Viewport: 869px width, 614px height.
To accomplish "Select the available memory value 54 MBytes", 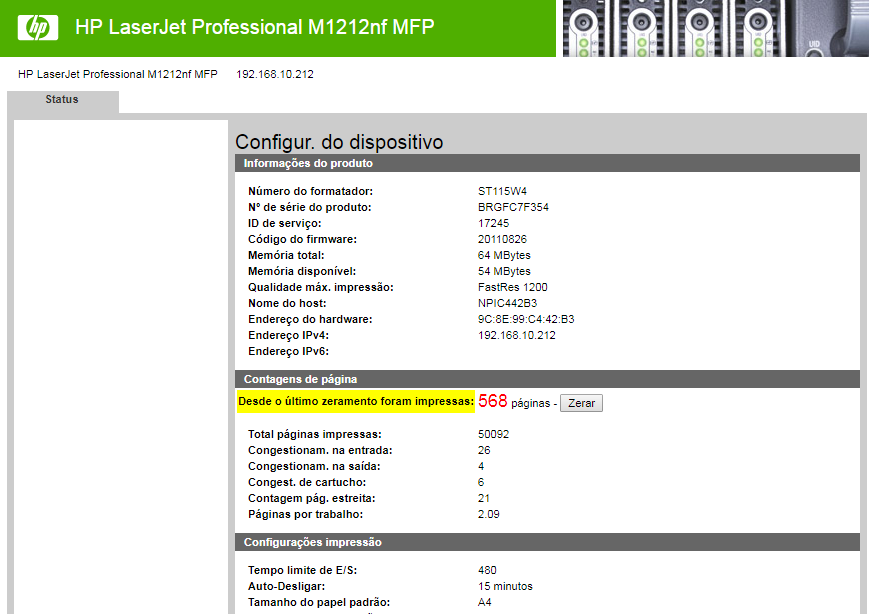I will (504, 272).
